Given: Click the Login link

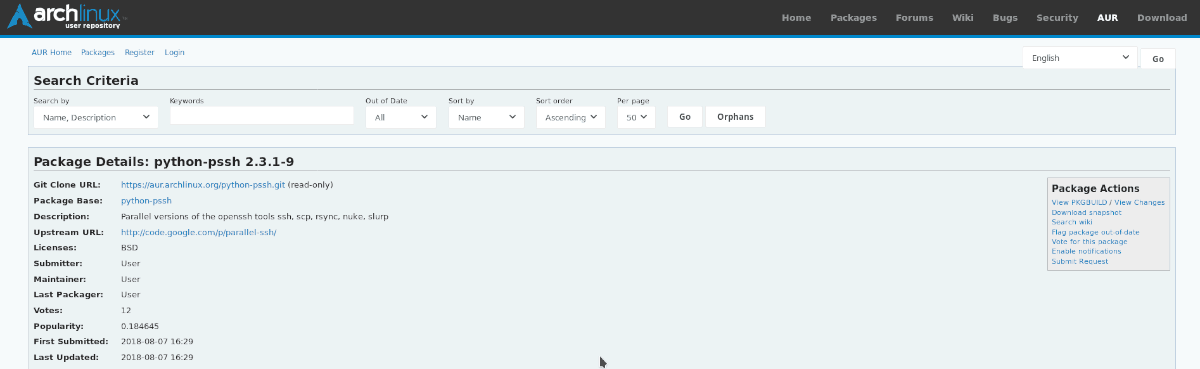Looking at the screenshot, I should pyautogui.click(x=174, y=52).
